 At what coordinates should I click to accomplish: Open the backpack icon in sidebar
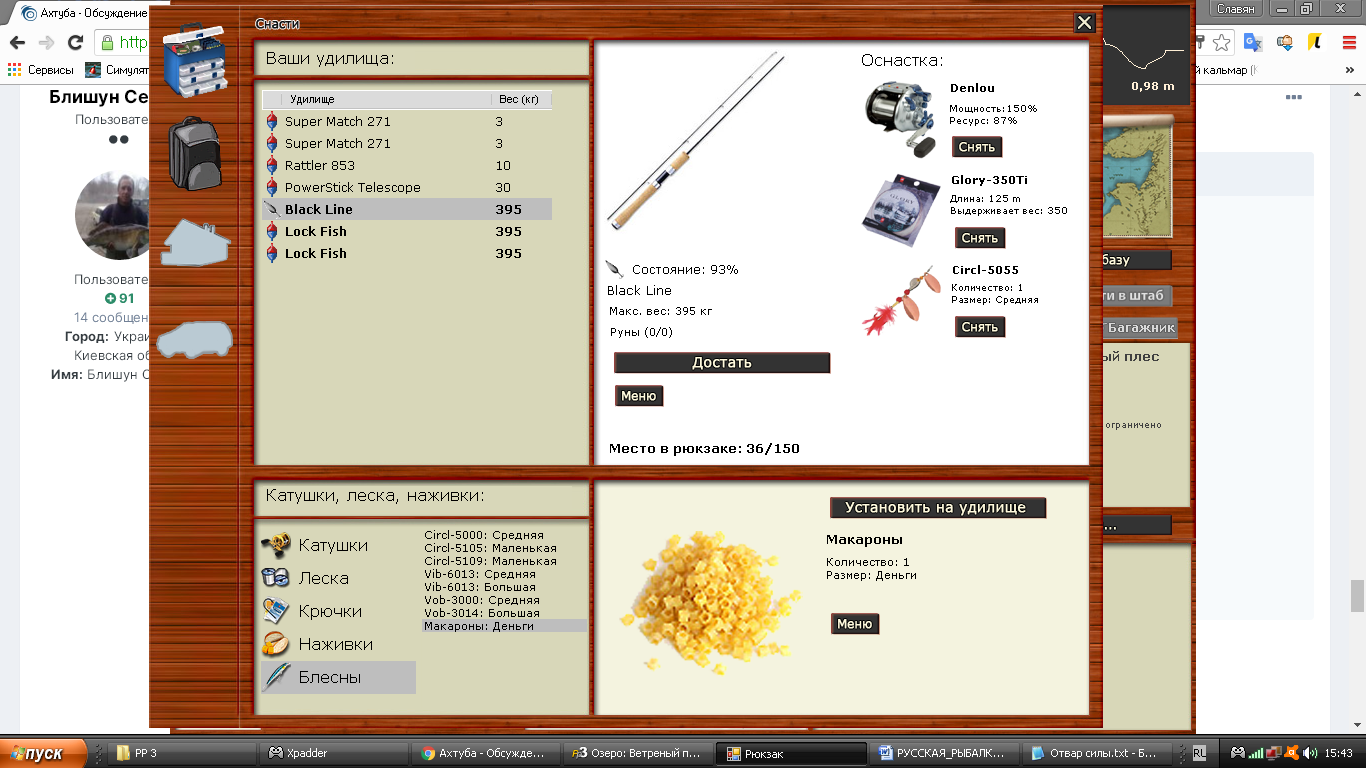tap(194, 153)
